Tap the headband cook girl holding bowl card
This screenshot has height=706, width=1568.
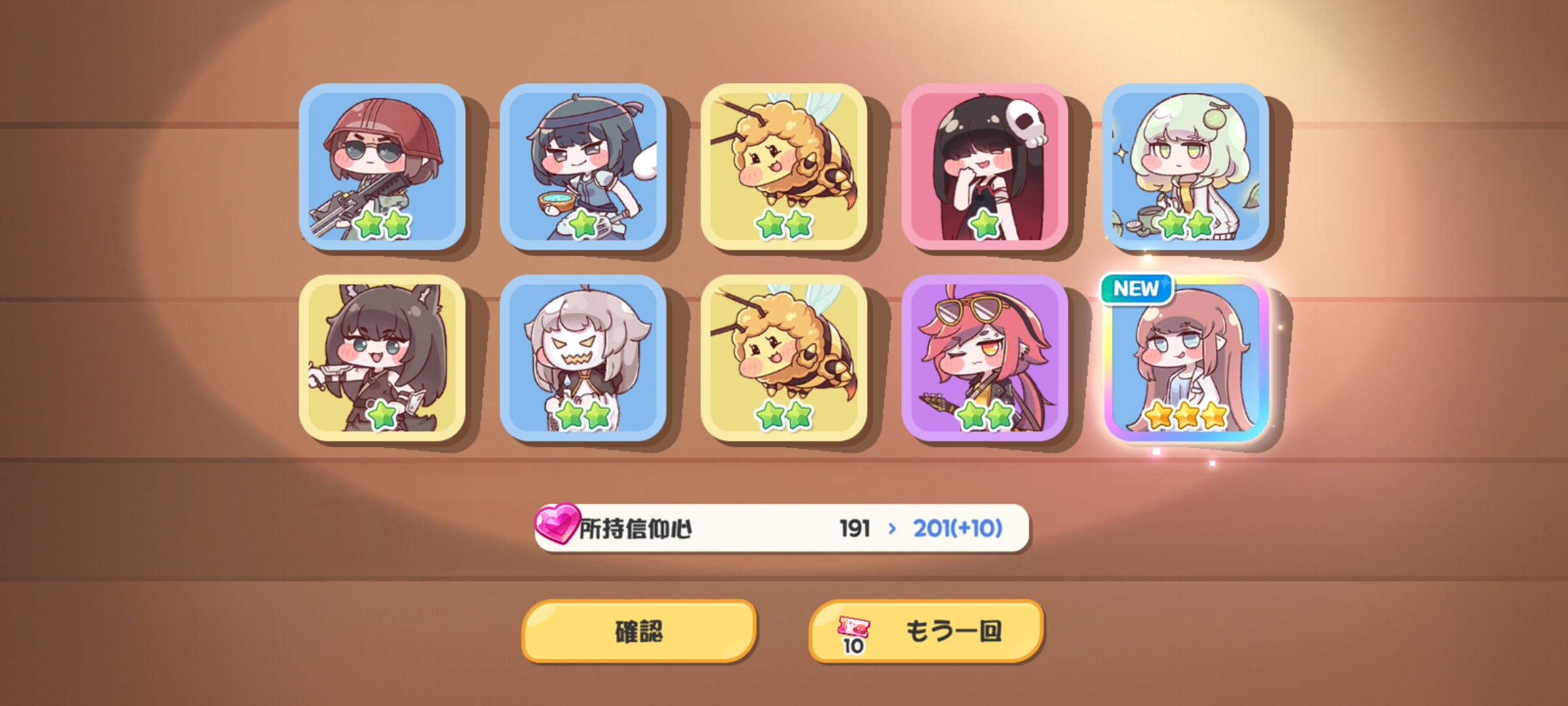583,167
